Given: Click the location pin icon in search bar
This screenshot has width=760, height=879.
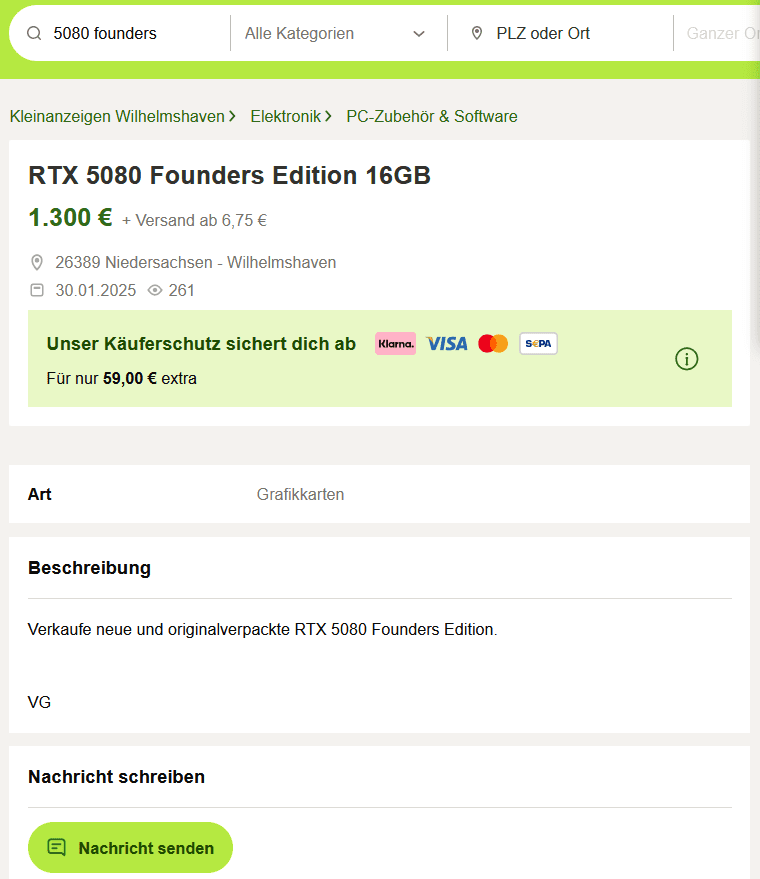Looking at the screenshot, I should click(477, 34).
